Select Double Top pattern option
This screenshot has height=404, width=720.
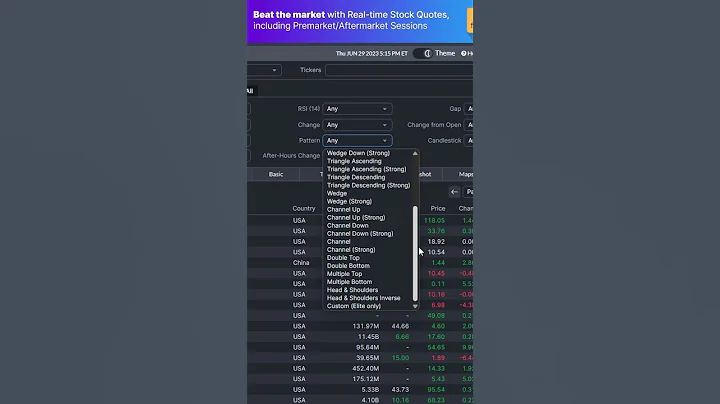(x=343, y=258)
